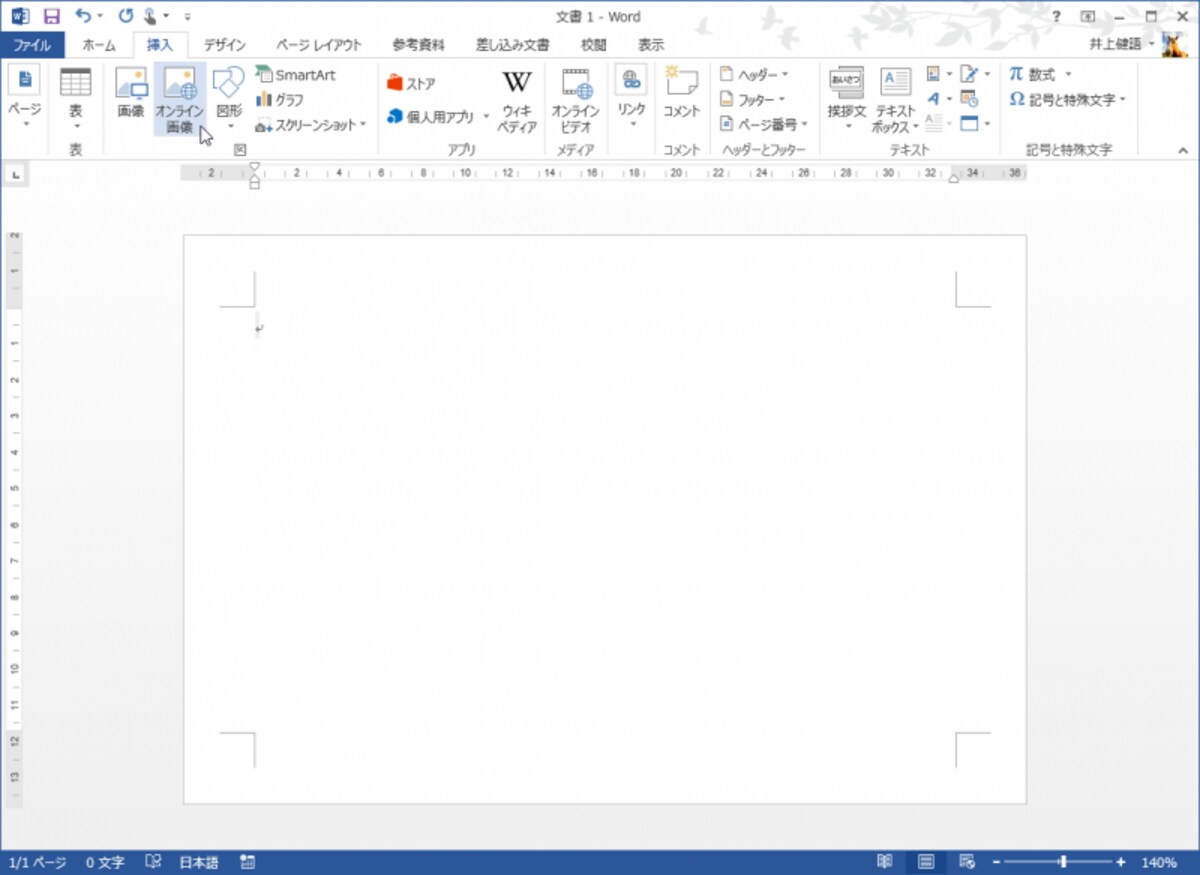Switch to the 表示 tab

pos(651,45)
